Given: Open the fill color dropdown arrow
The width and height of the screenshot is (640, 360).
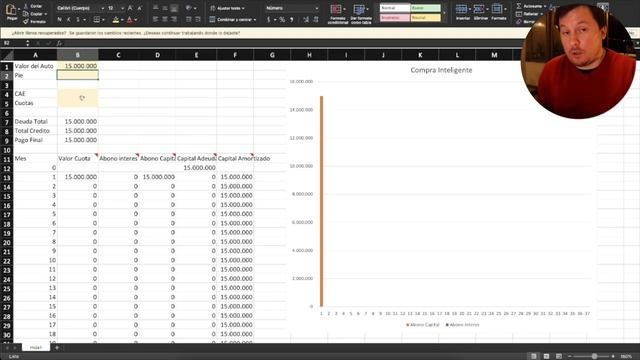Looking at the screenshot, I should coord(122,20).
